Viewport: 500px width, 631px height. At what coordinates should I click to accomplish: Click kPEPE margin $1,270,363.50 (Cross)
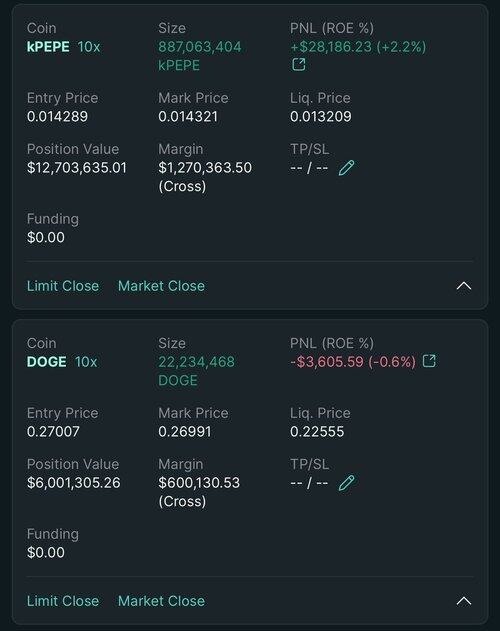click(205, 177)
